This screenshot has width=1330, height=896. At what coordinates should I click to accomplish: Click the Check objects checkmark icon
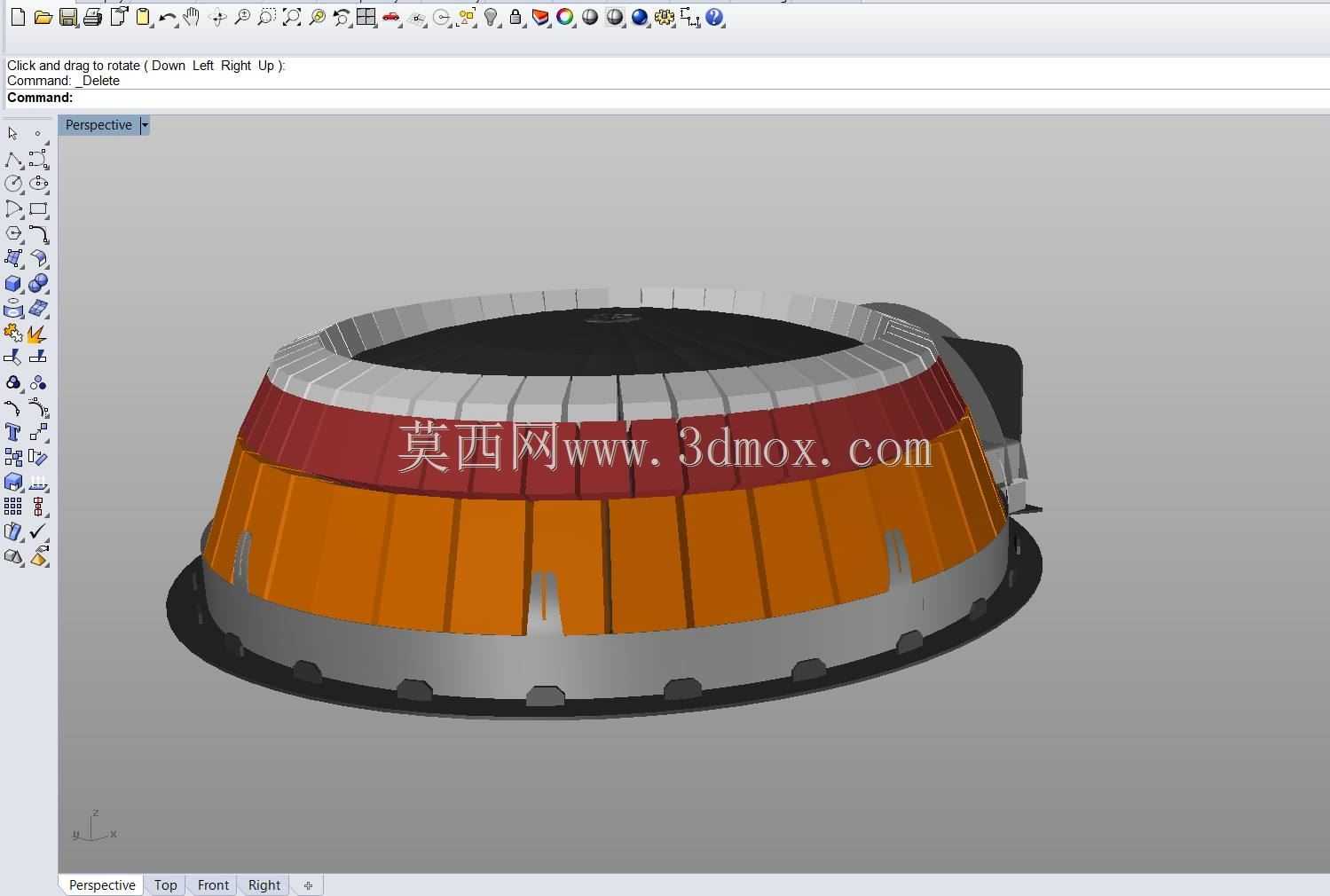38,531
